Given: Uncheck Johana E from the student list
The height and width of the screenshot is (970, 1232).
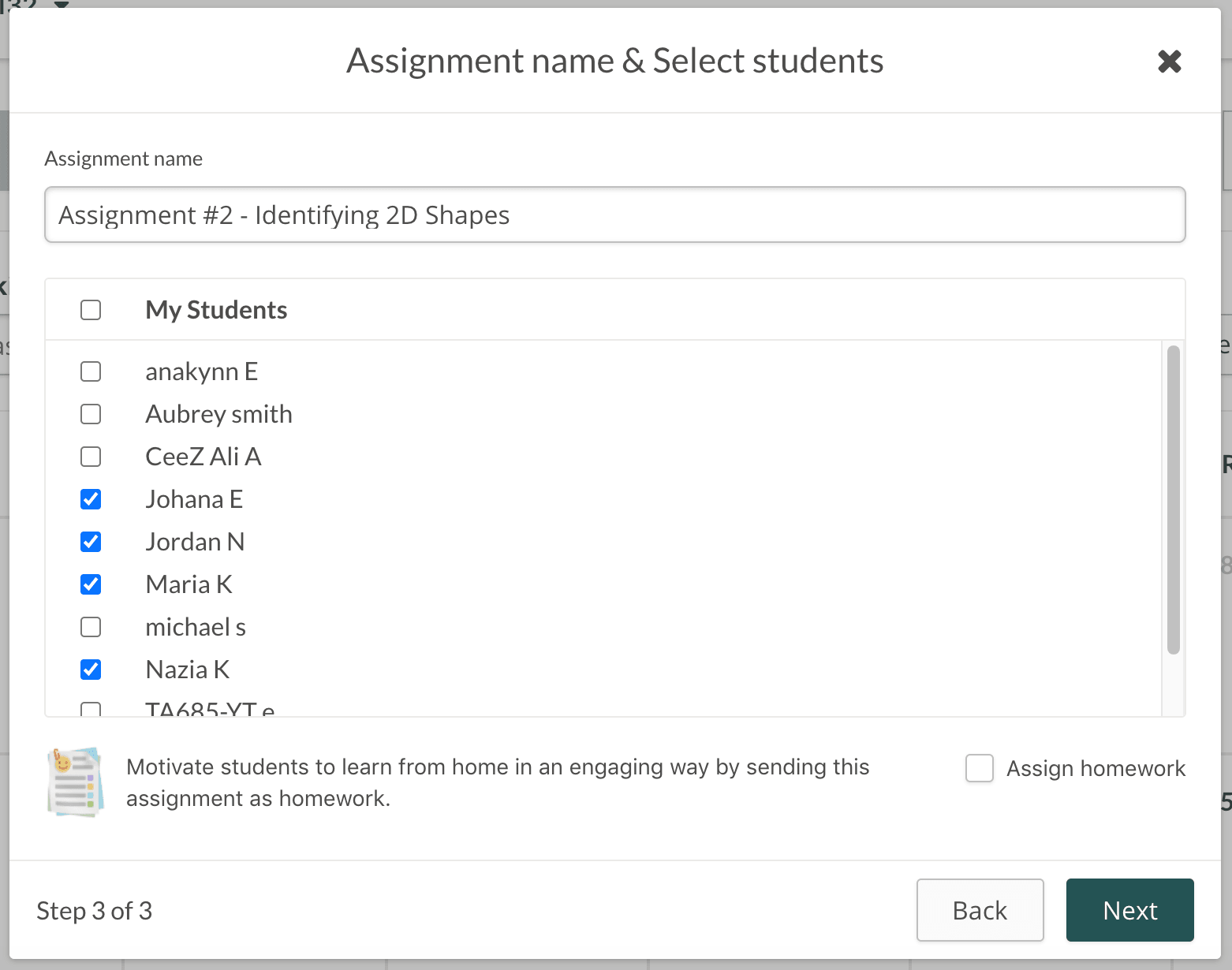Looking at the screenshot, I should tap(91, 498).
